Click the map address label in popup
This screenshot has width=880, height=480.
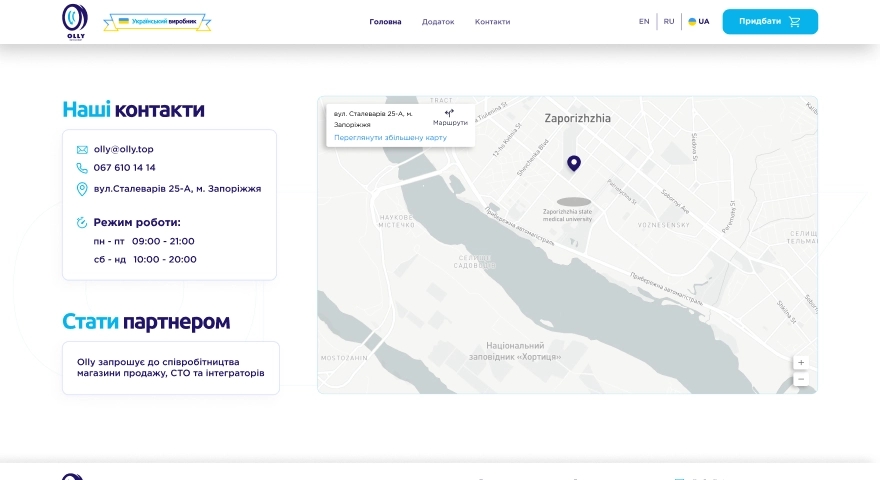coord(373,119)
